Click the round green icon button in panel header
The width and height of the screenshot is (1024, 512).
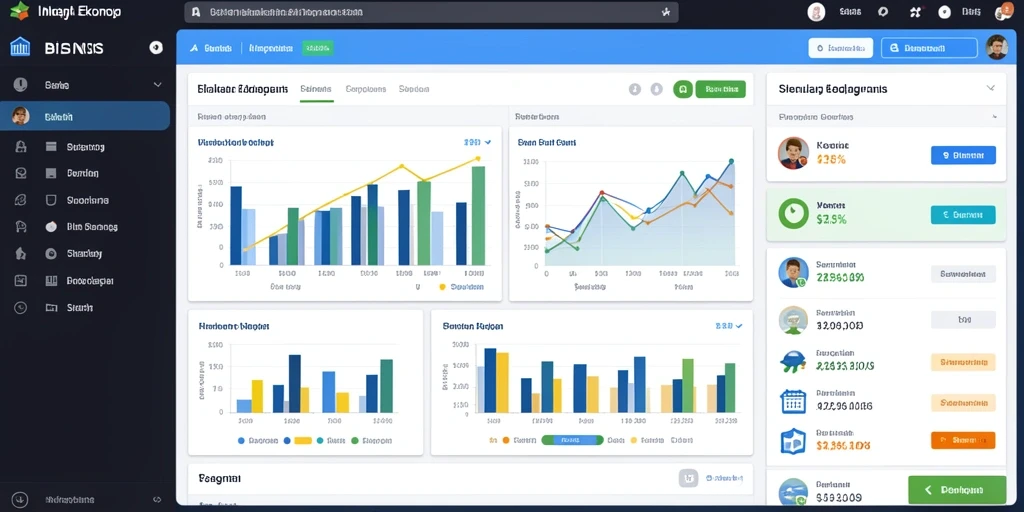(682, 89)
